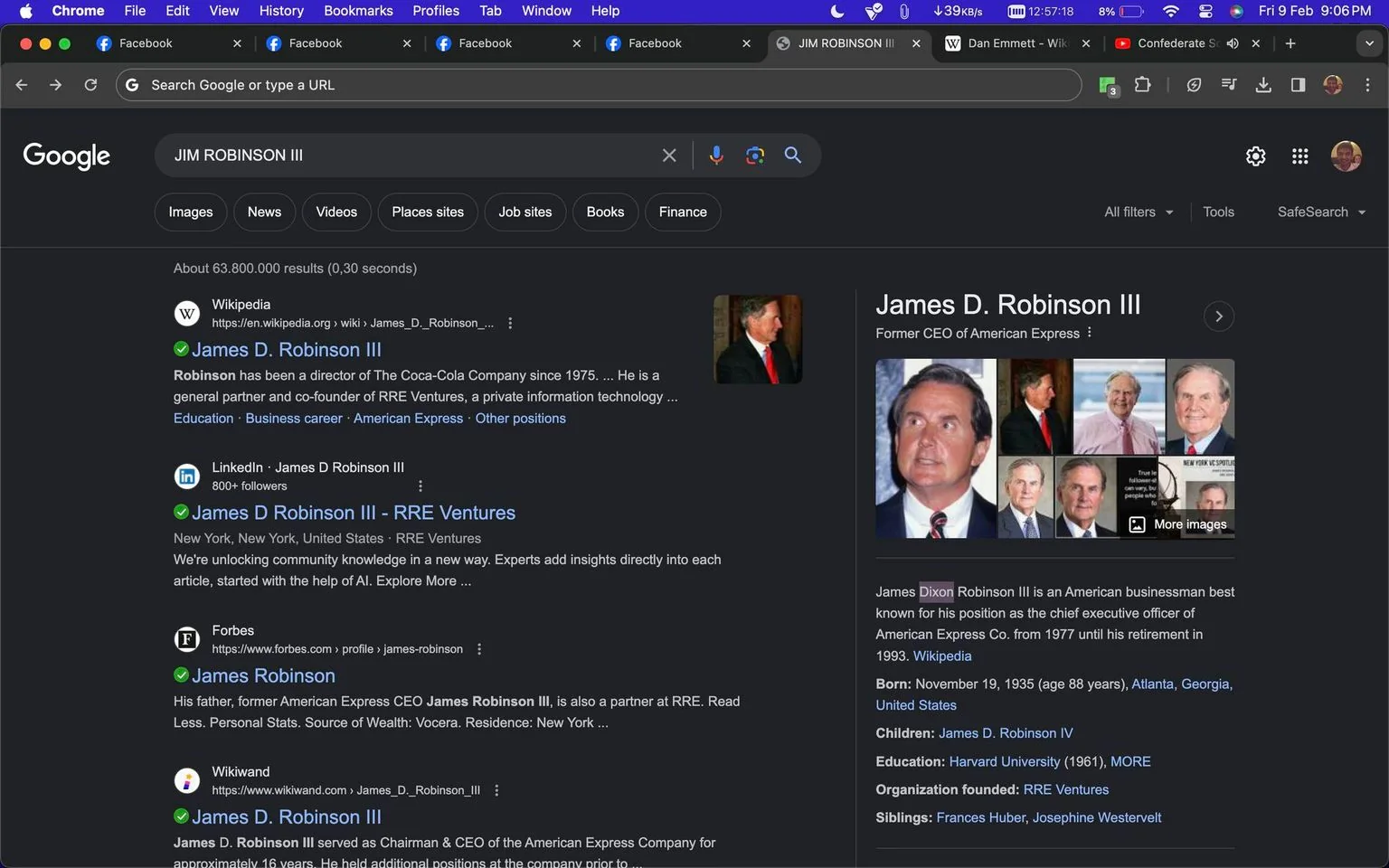The image size is (1389, 868).
Task: Filter results by Books
Action: pos(605,212)
